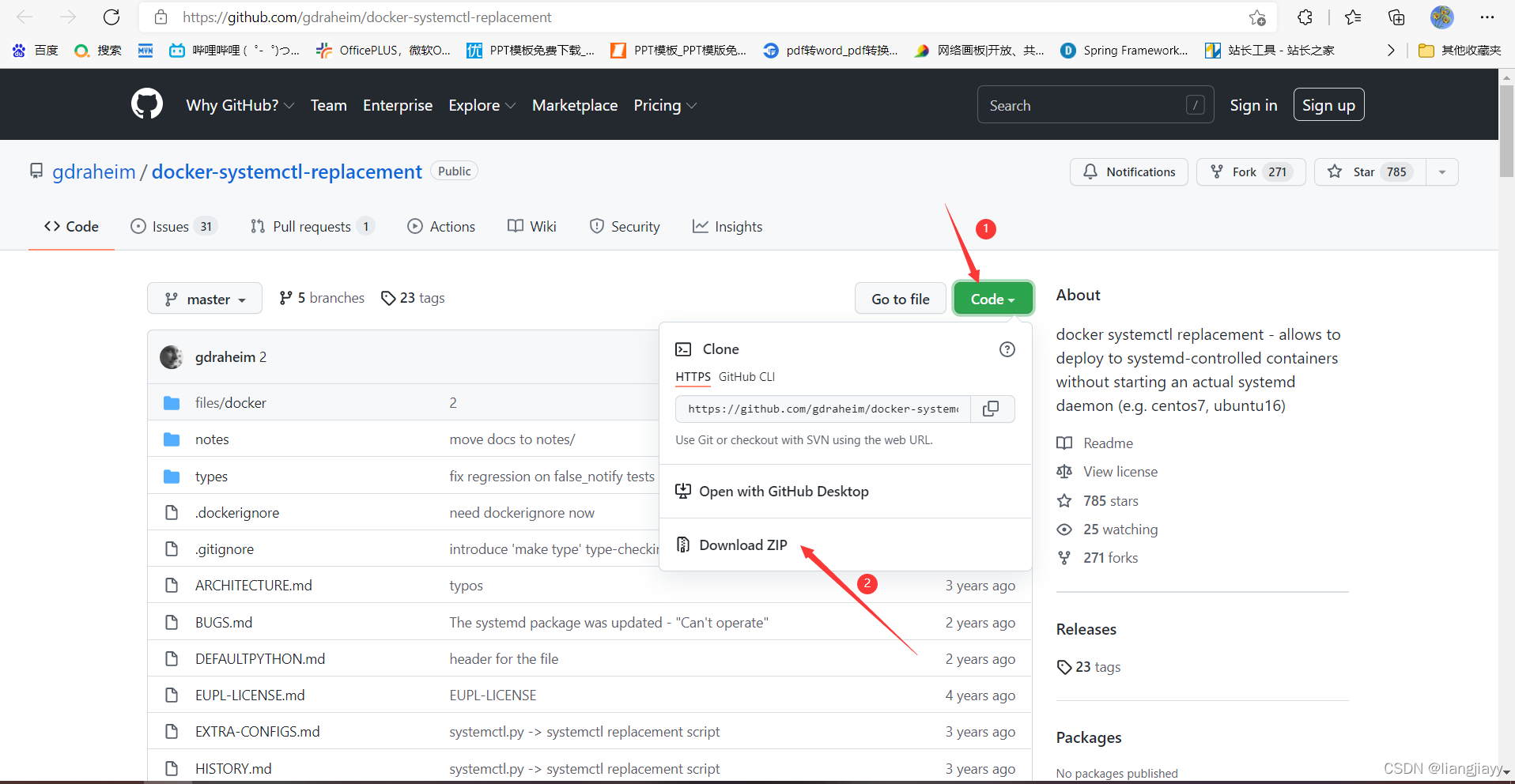Click the Notifications button
Image resolution: width=1515 pixels, height=784 pixels.
1128,172
